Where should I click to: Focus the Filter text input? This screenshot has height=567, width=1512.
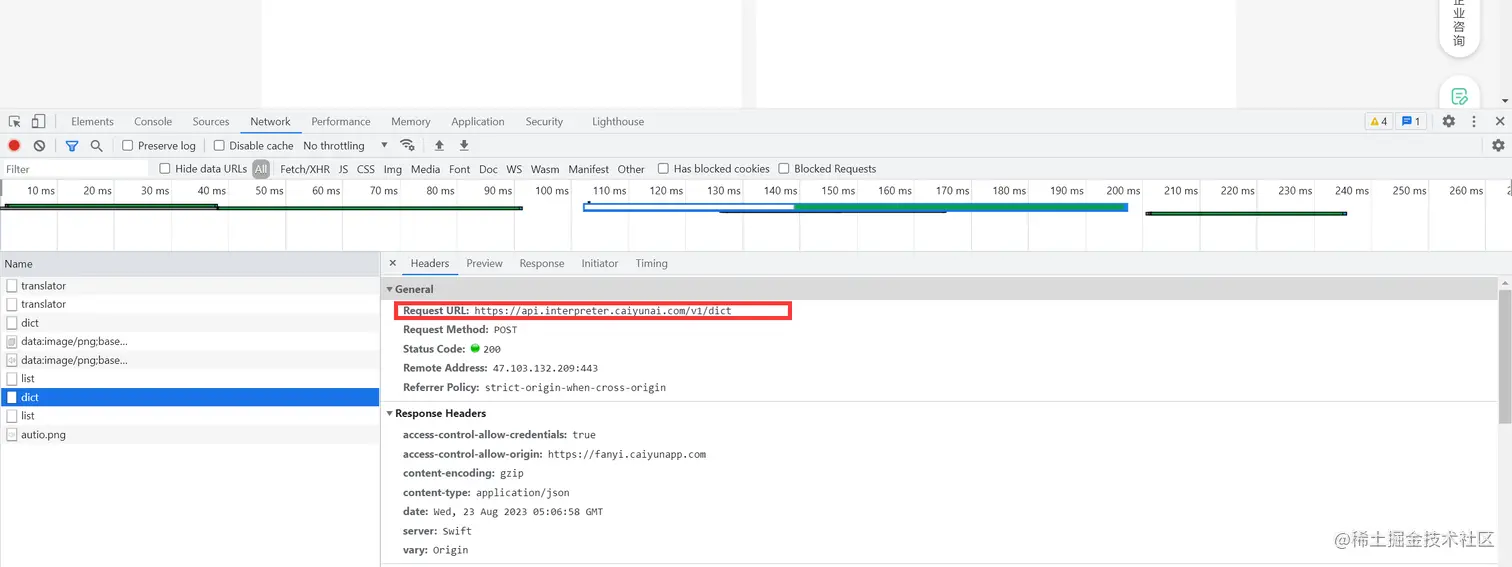[75, 169]
